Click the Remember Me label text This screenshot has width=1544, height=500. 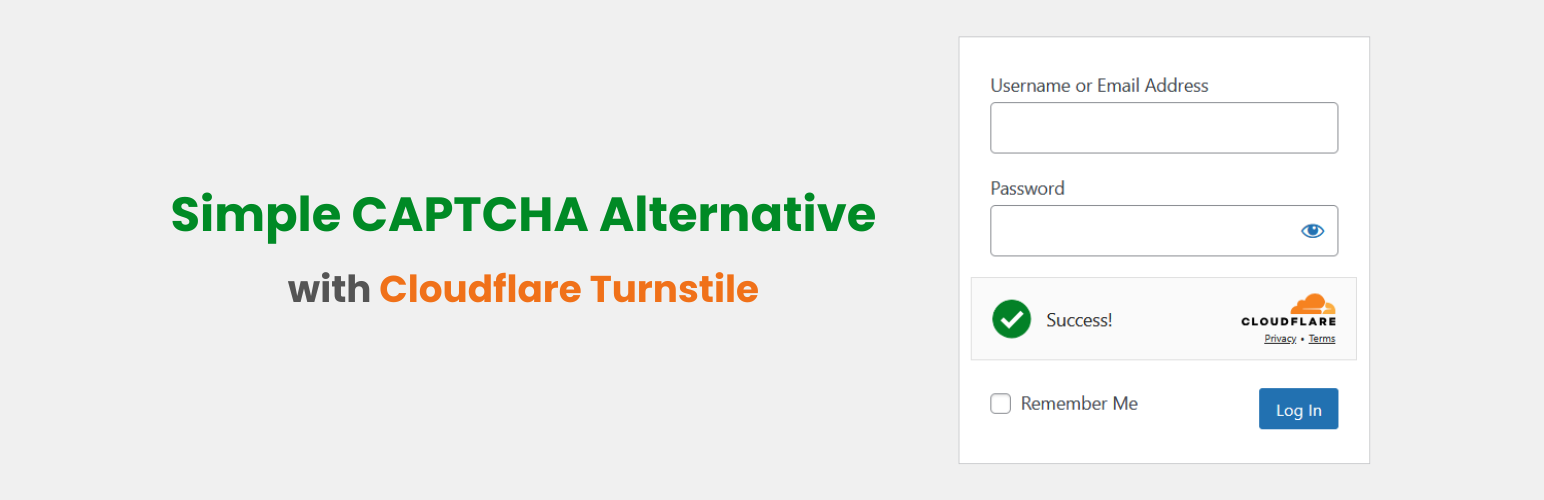coord(1079,404)
